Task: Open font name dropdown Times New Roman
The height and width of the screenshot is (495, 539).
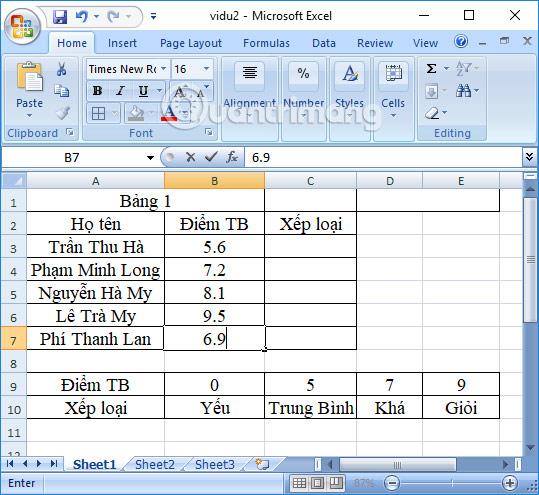Action: [164, 68]
